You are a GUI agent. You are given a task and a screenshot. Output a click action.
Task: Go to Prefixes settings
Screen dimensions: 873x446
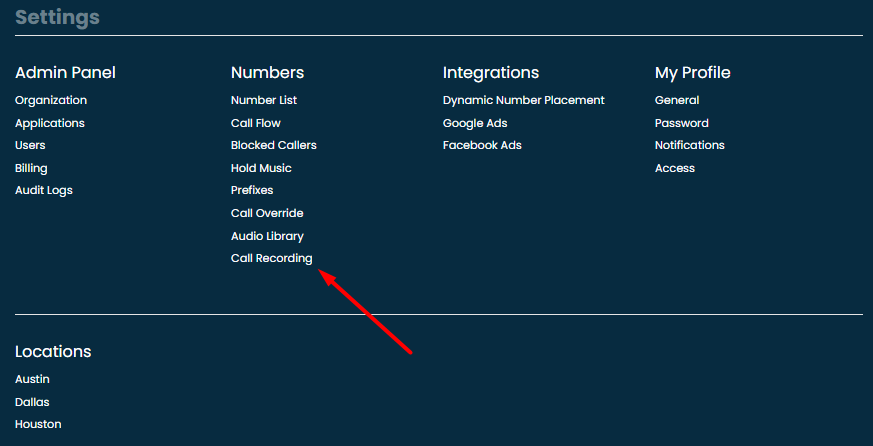252,190
